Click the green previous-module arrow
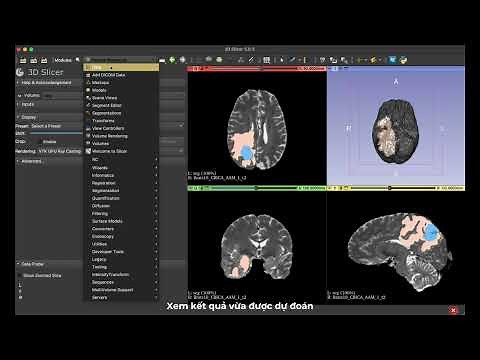Viewport: 480px width, 360px height. pos(172,60)
